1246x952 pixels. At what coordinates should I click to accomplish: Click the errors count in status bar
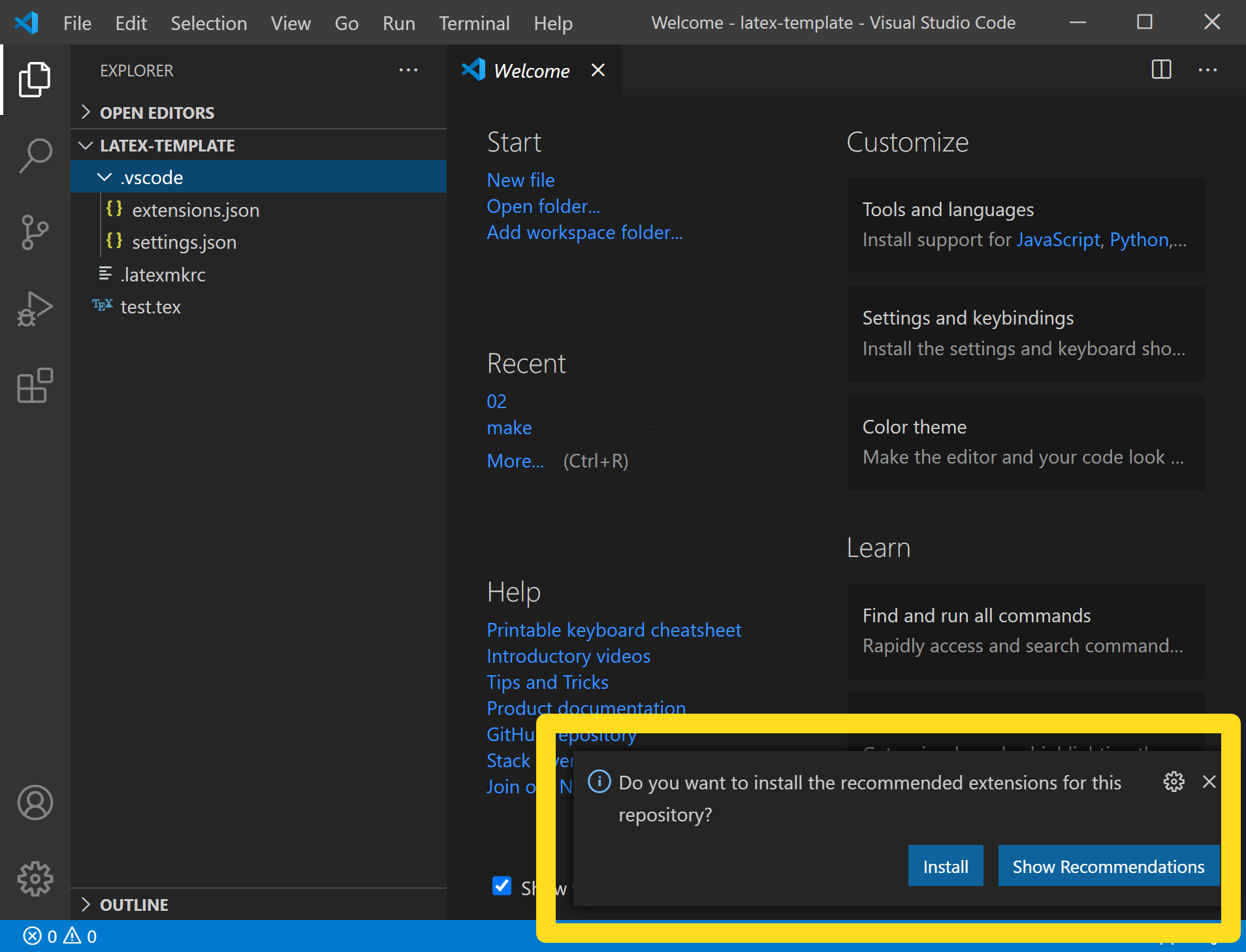click(40, 936)
